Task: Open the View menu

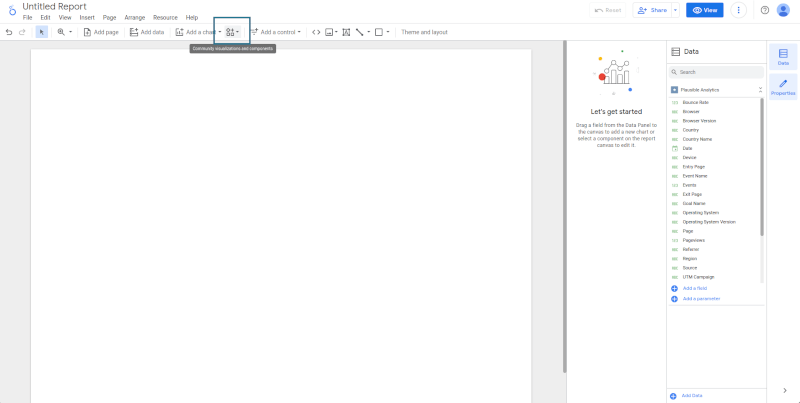Action: pos(65,17)
